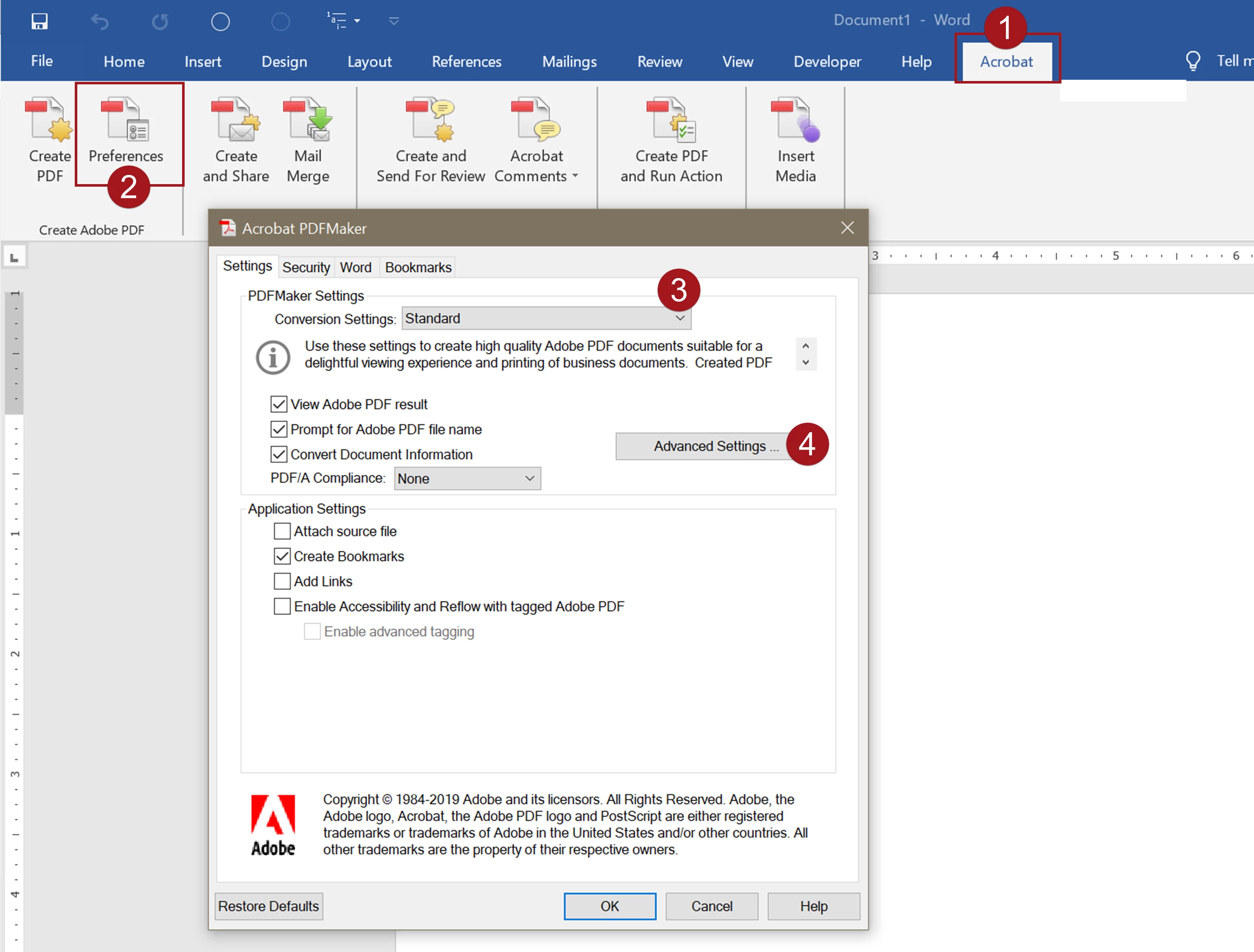Image resolution: width=1254 pixels, height=952 pixels.
Task: Enable Attach source file checkbox
Action: [282, 531]
